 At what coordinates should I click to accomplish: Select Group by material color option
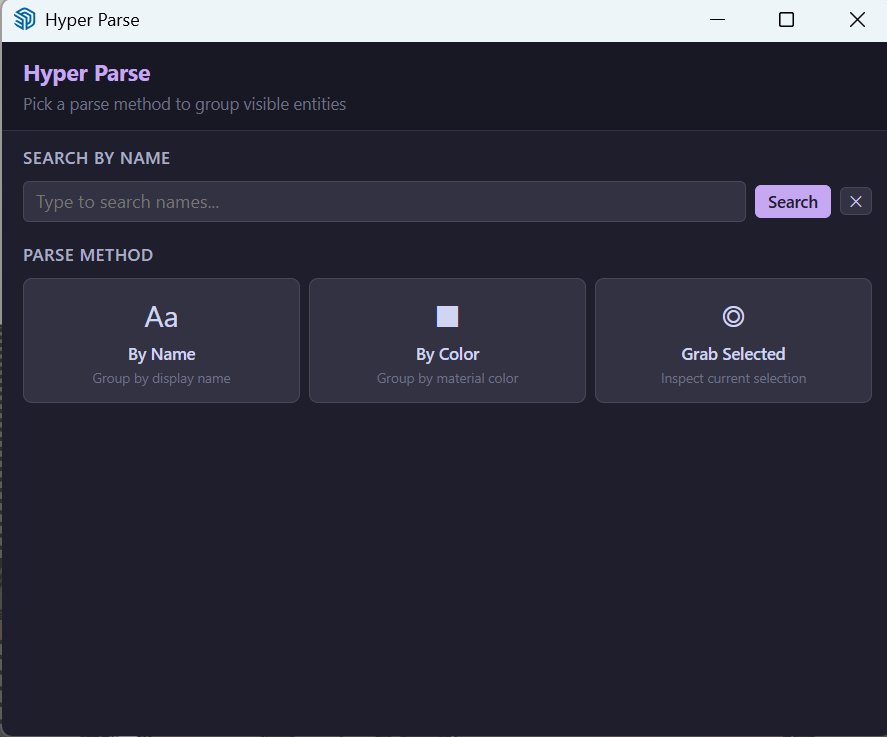pos(446,378)
